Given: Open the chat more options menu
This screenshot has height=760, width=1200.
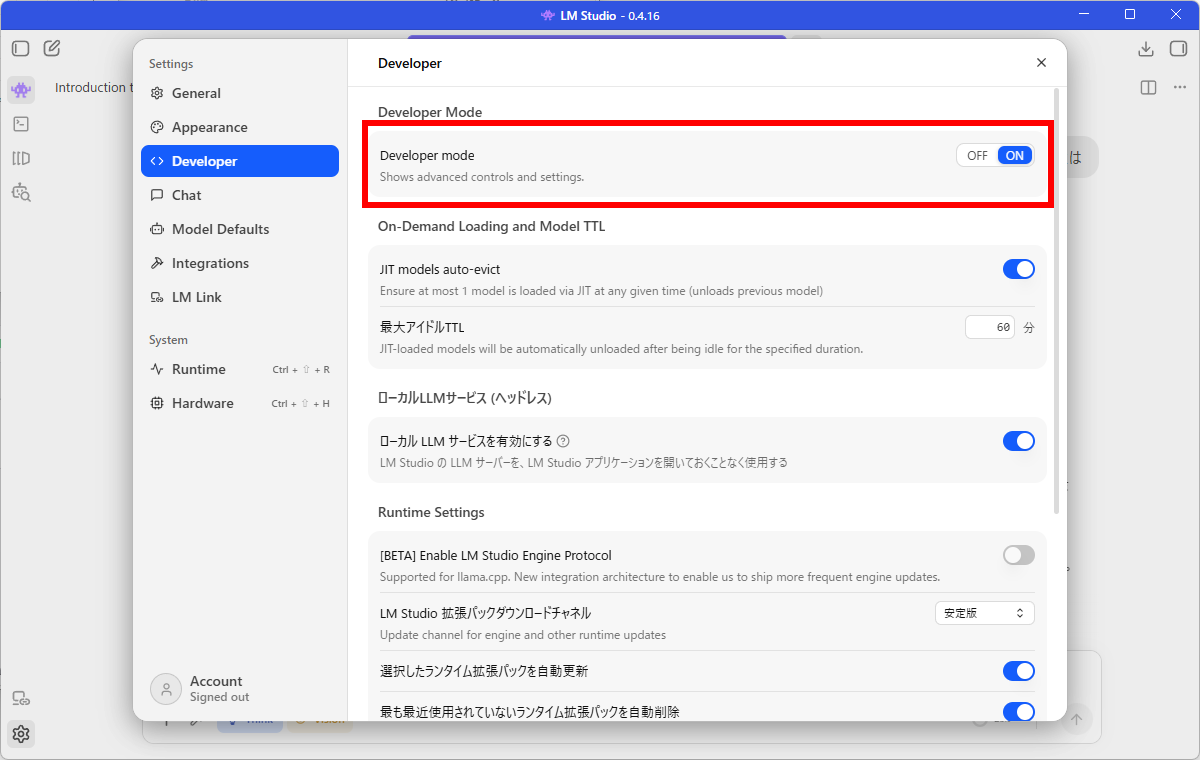Looking at the screenshot, I should (1180, 88).
